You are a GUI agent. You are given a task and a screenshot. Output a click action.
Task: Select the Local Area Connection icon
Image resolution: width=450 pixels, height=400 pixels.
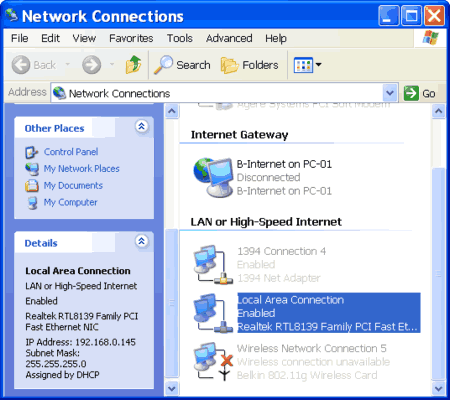point(213,313)
